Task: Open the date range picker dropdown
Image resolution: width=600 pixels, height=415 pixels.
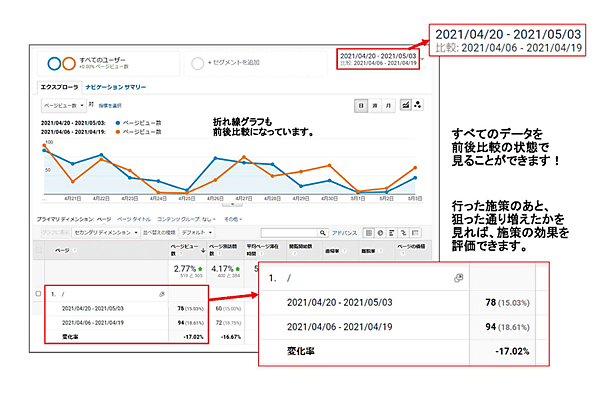Action: (x=378, y=59)
